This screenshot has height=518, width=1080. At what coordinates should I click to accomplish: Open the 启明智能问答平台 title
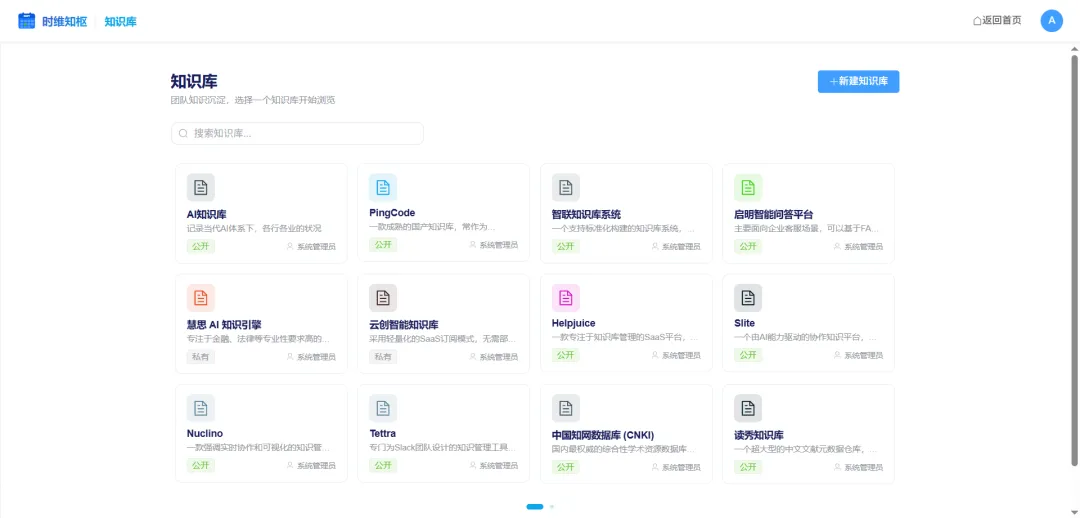pos(773,214)
